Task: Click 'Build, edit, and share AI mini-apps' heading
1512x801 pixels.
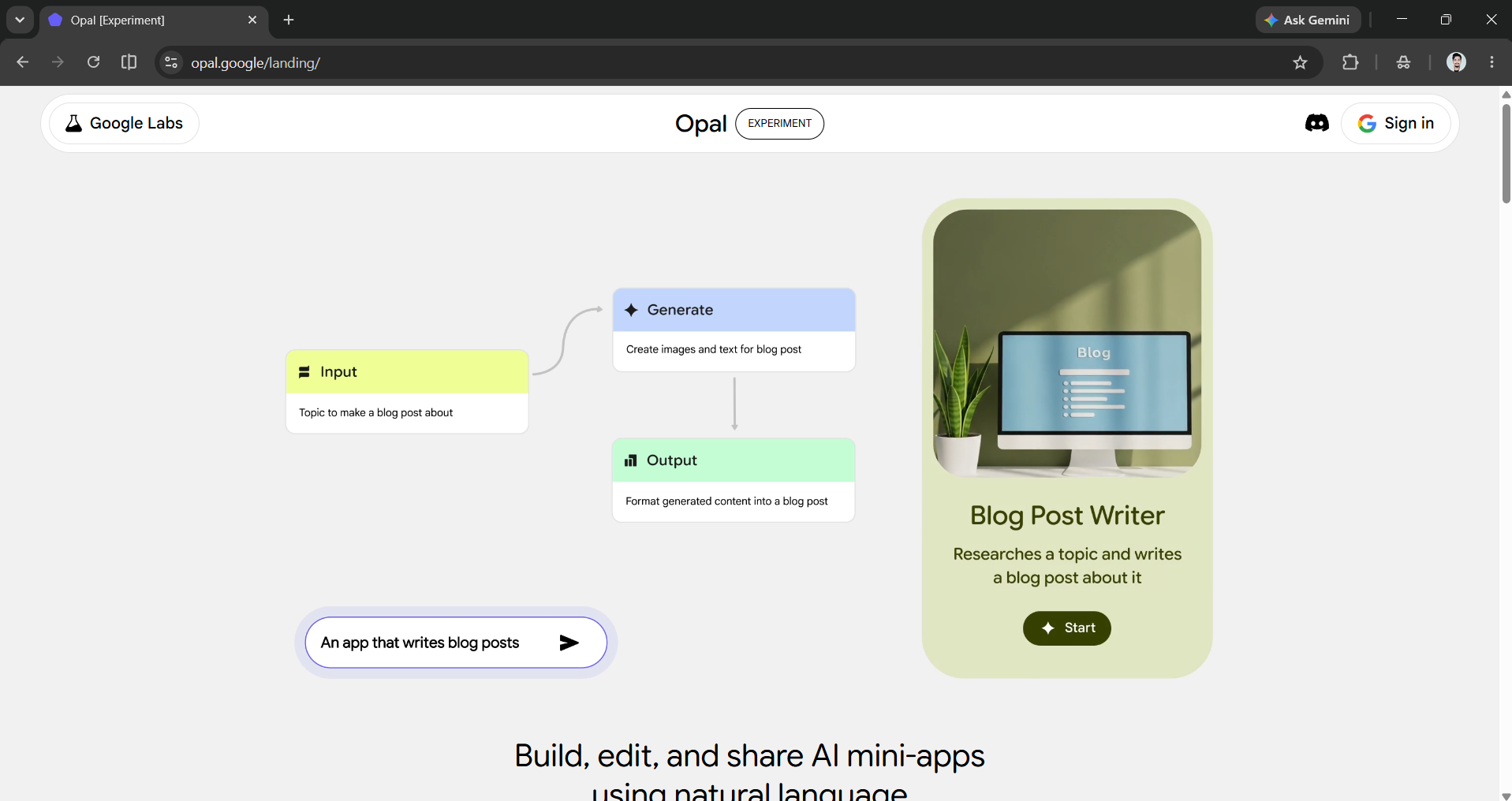Action: [749, 755]
